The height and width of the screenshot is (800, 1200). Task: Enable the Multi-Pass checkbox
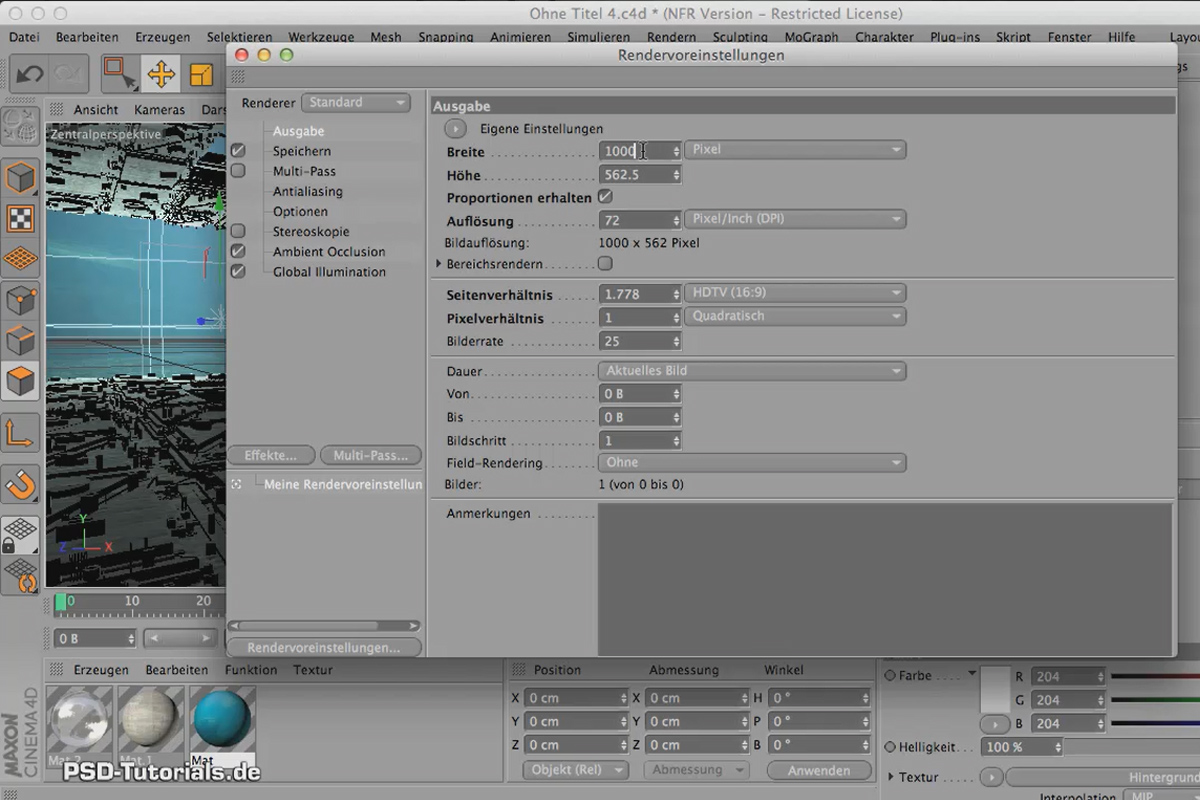click(238, 171)
